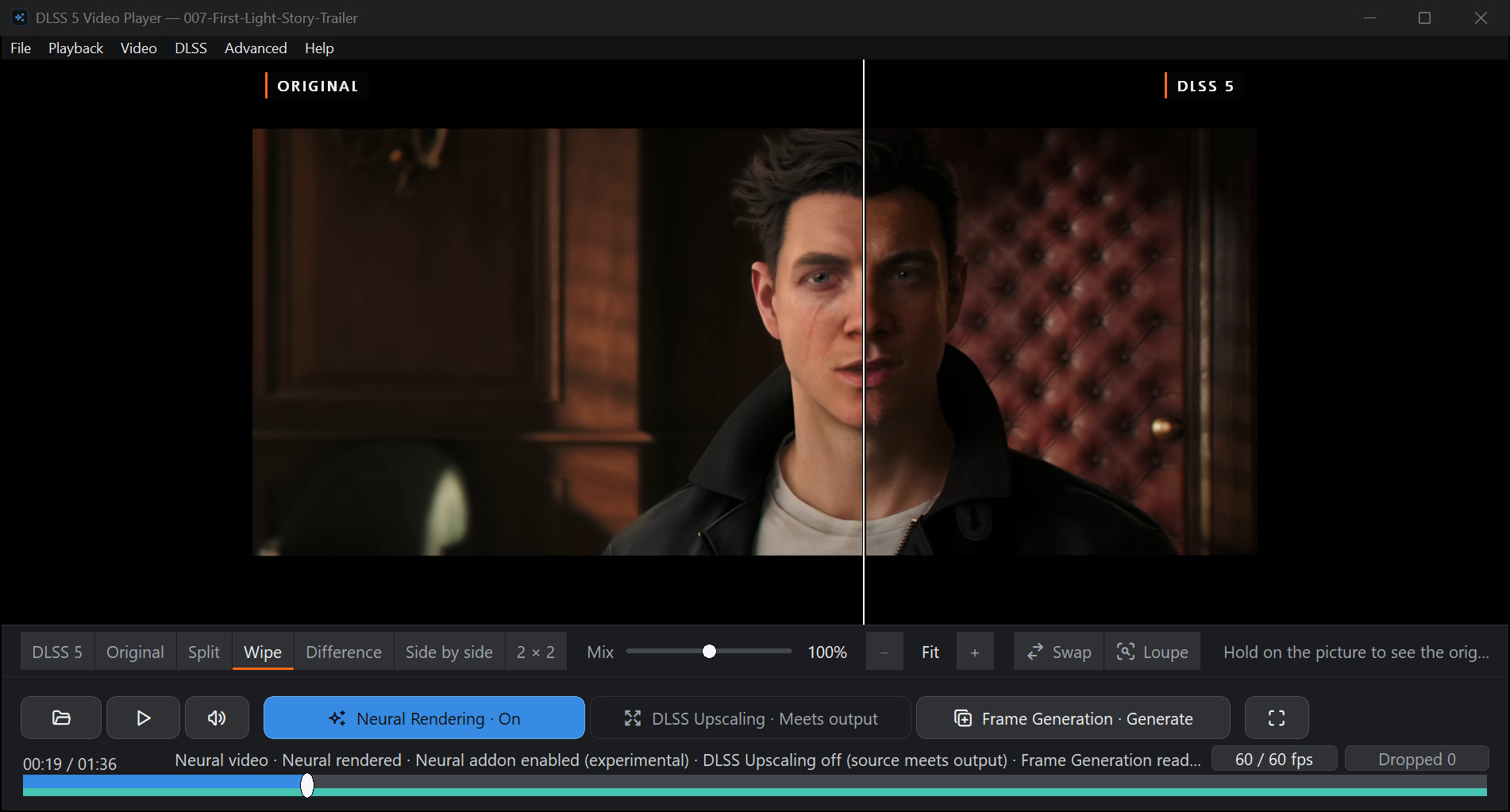
Task: Open the Advanced menu
Action: coord(256,48)
